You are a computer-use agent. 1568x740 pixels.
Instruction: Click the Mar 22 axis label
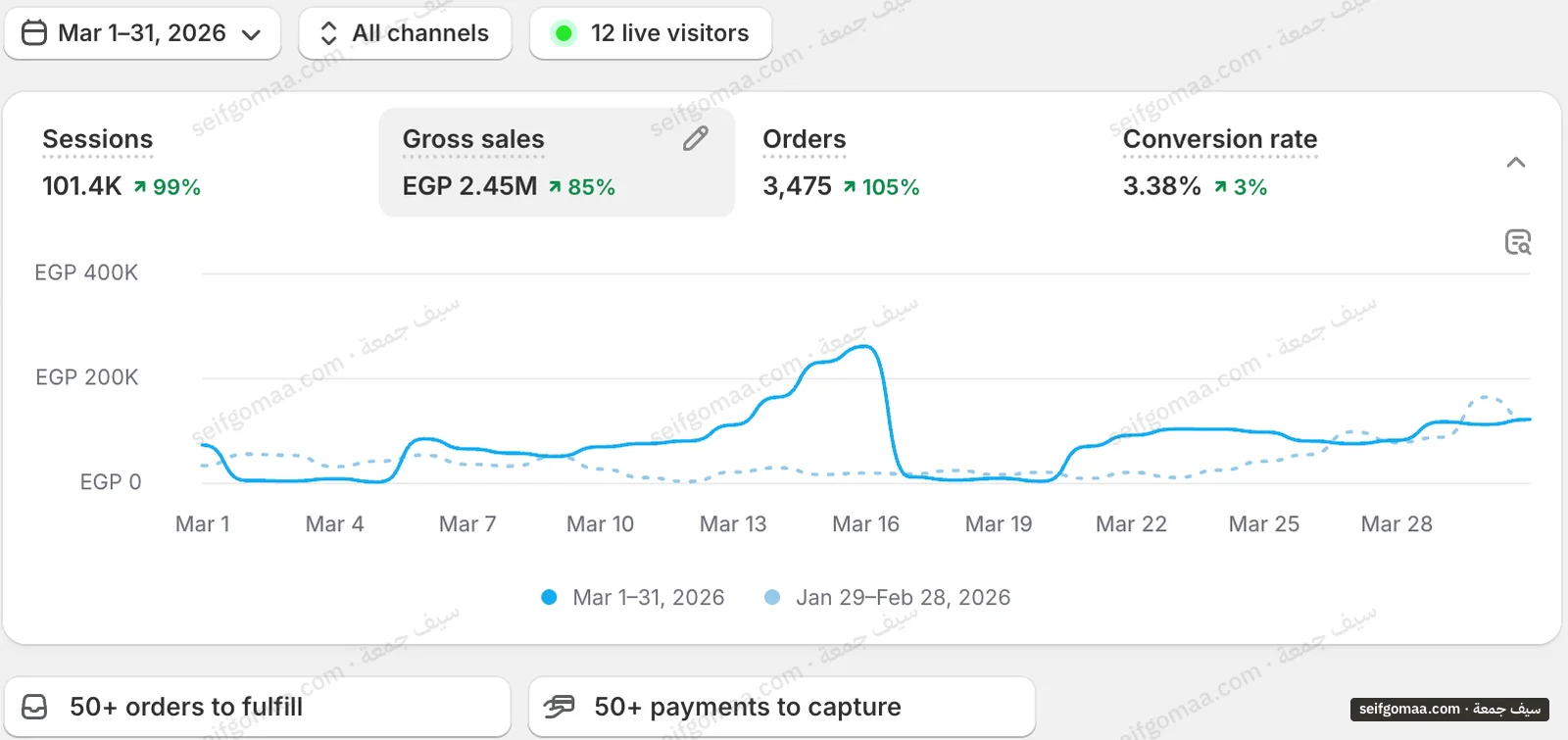1131,524
